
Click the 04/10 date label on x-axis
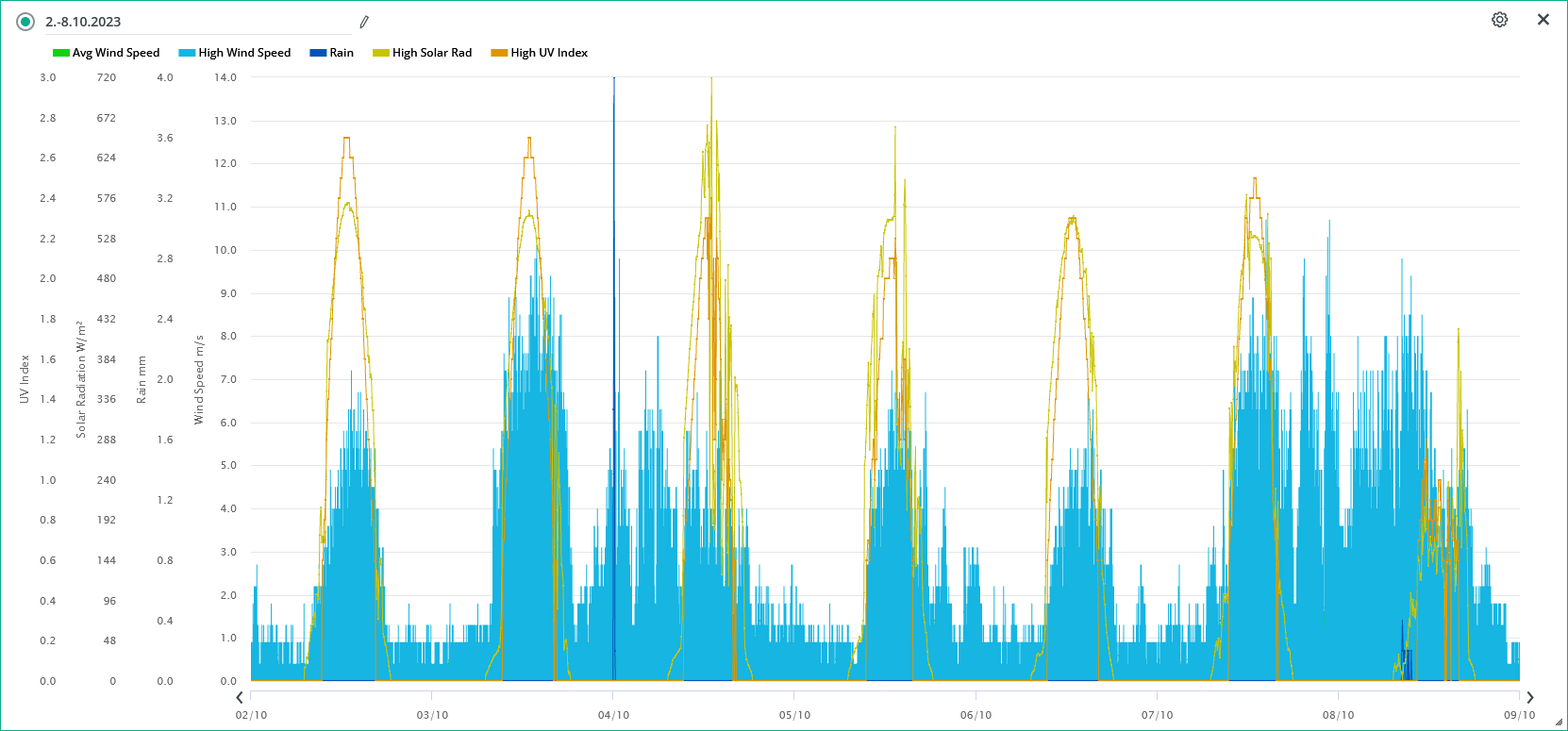(613, 715)
